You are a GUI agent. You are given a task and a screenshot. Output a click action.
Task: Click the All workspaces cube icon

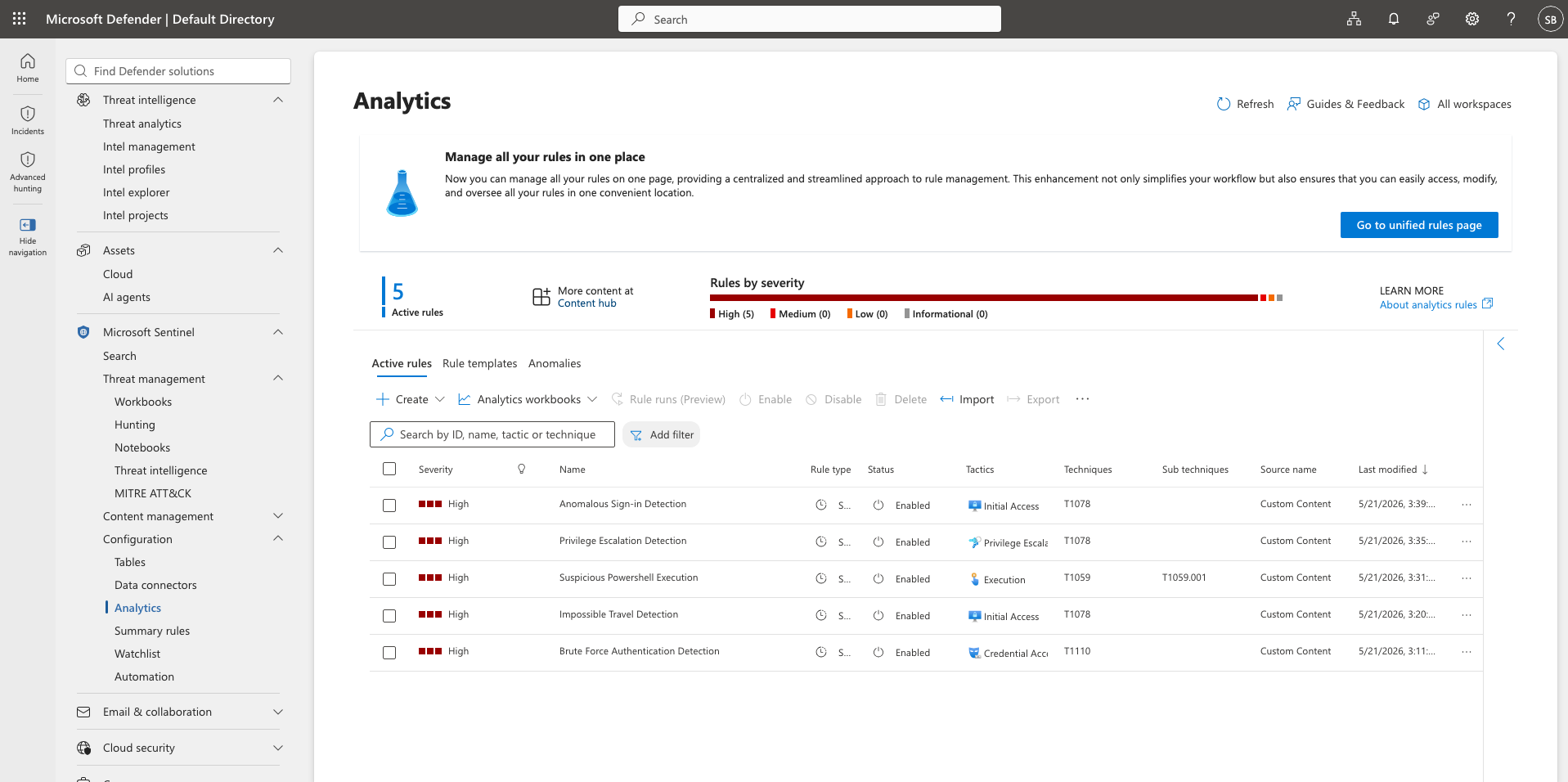pos(1424,104)
